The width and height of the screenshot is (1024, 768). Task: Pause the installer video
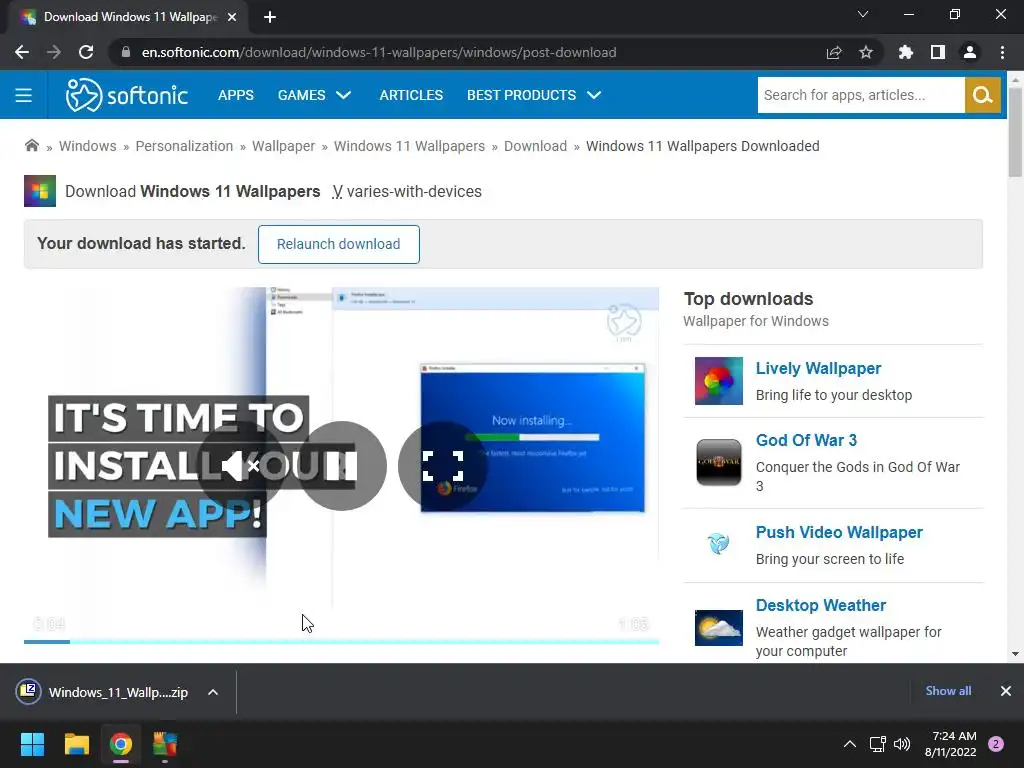(x=342, y=466)
